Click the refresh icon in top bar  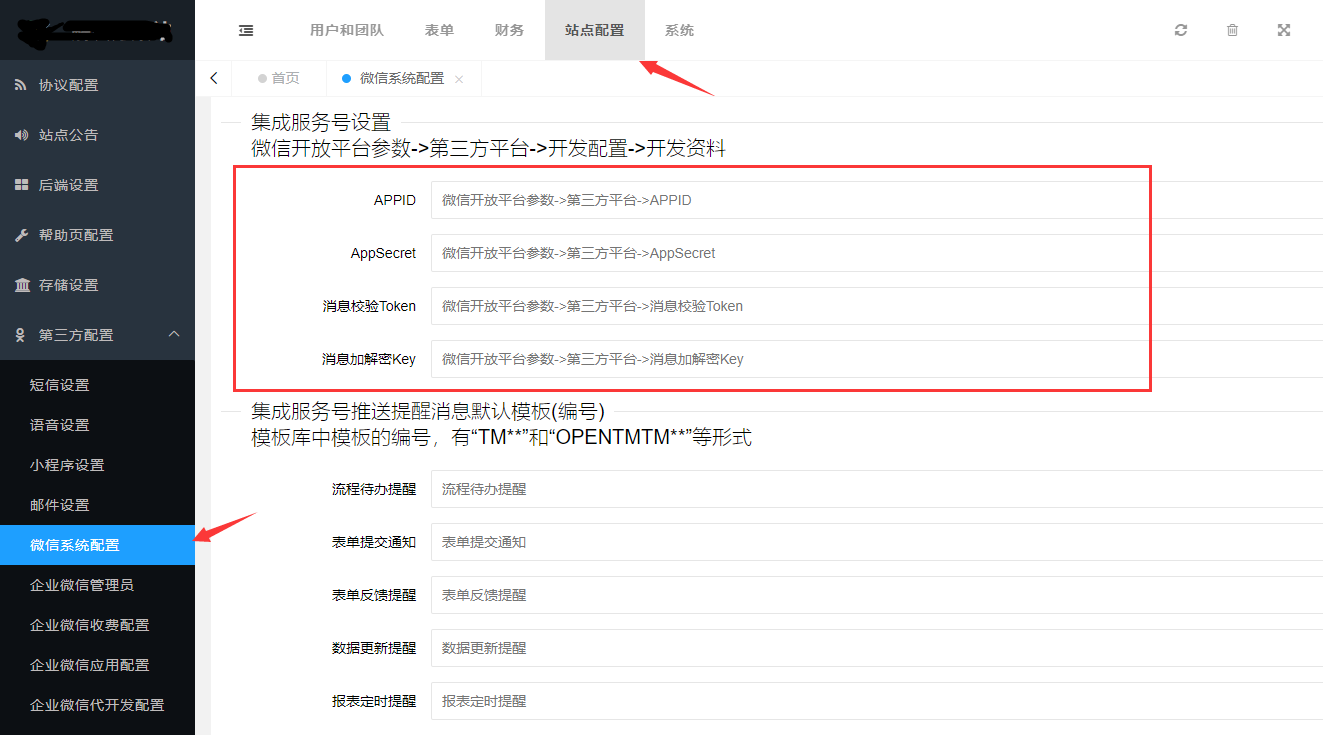point(1181,31)
